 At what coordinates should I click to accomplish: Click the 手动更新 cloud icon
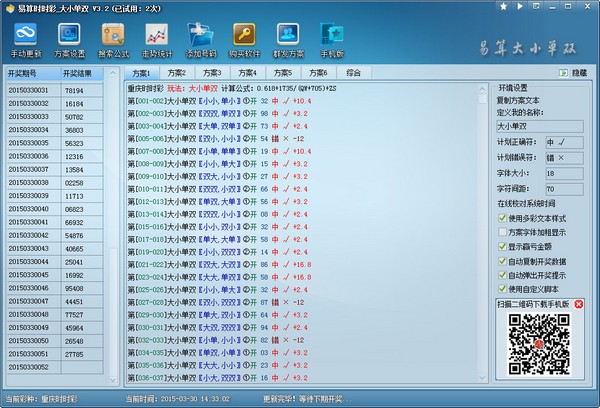coord(25,34)
